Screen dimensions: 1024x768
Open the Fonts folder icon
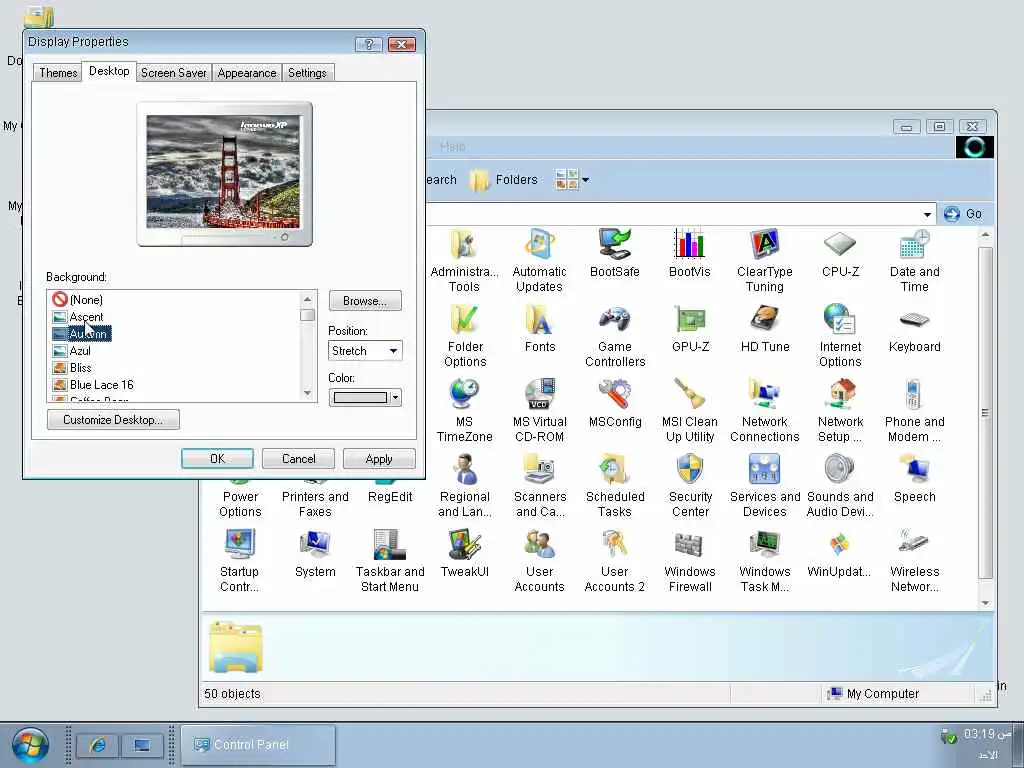point(540,329)
